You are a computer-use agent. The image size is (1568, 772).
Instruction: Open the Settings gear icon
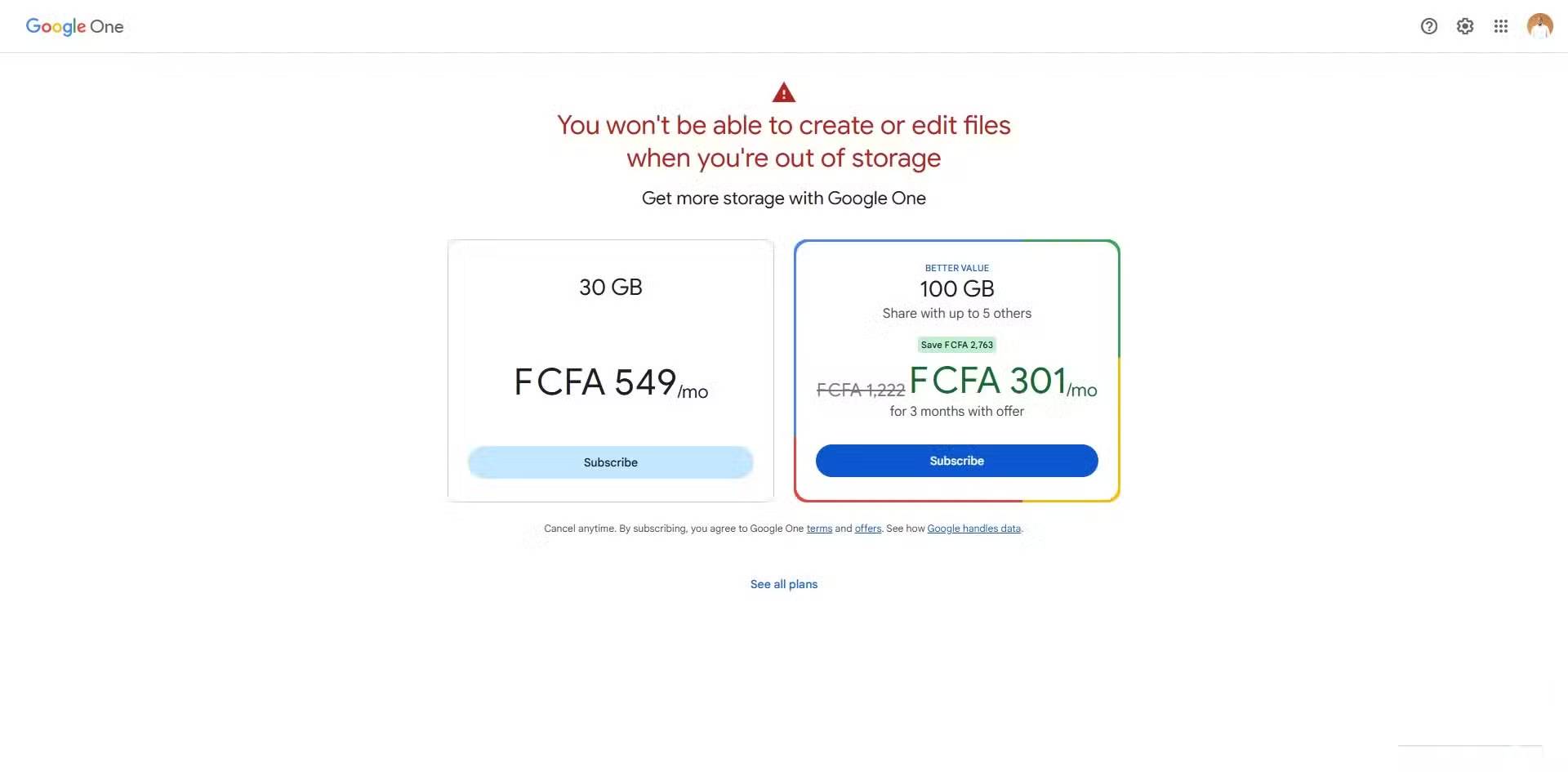[x=1465, y=26]
